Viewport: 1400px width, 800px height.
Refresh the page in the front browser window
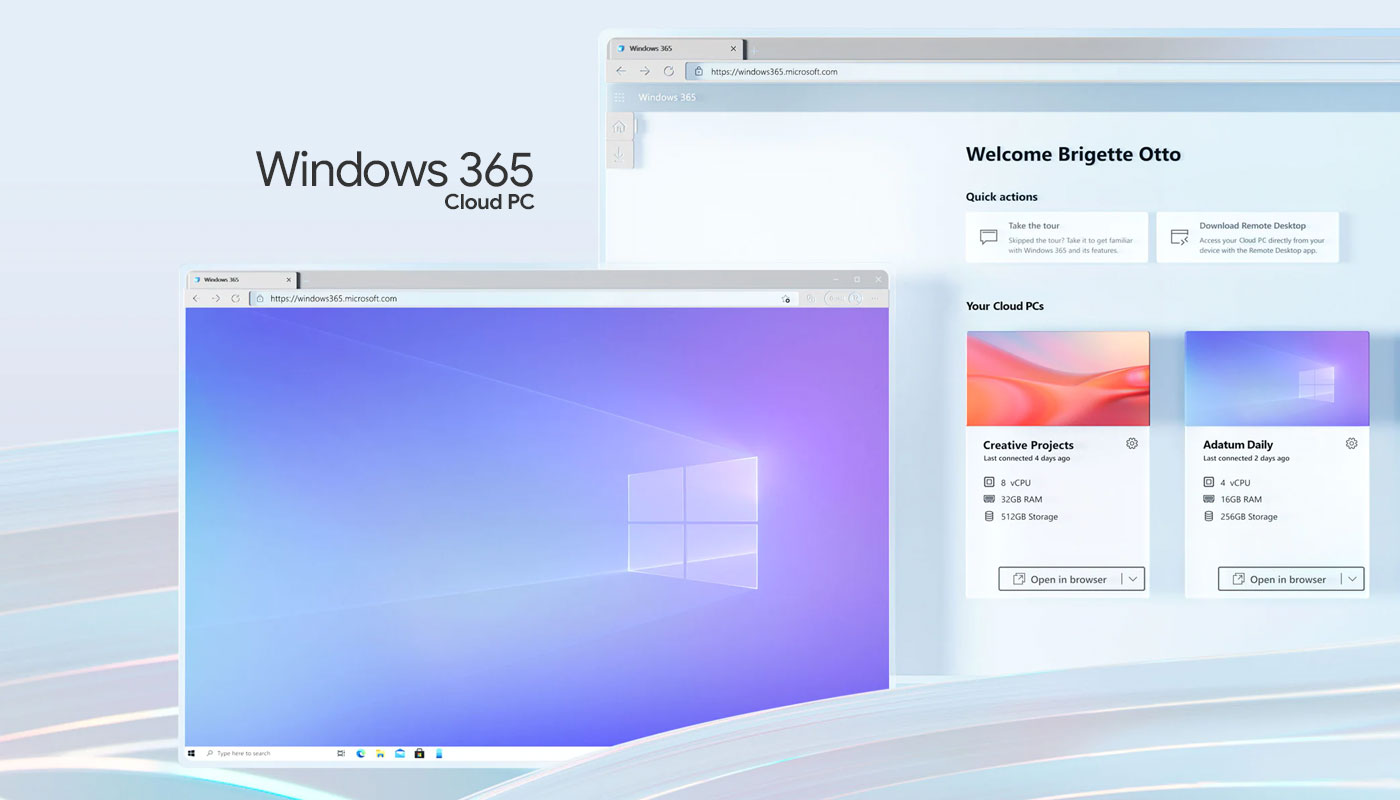pos(236,298)
